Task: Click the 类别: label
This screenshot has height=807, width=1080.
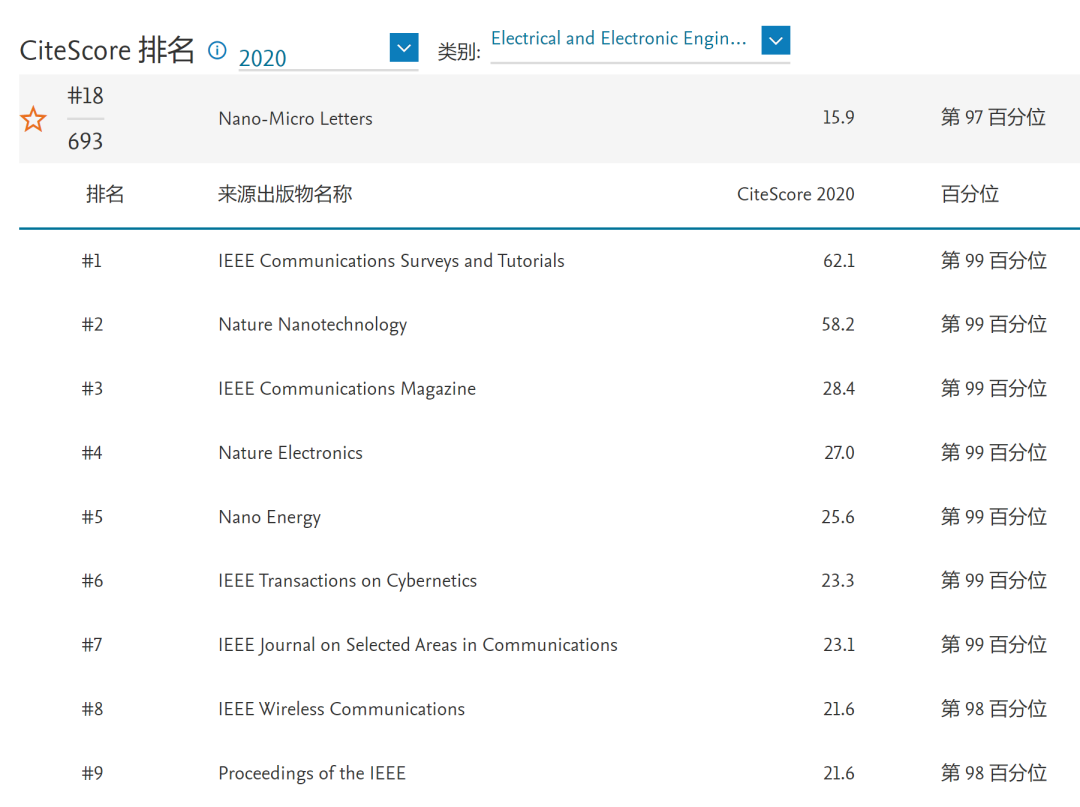Action: click(459, 52)
